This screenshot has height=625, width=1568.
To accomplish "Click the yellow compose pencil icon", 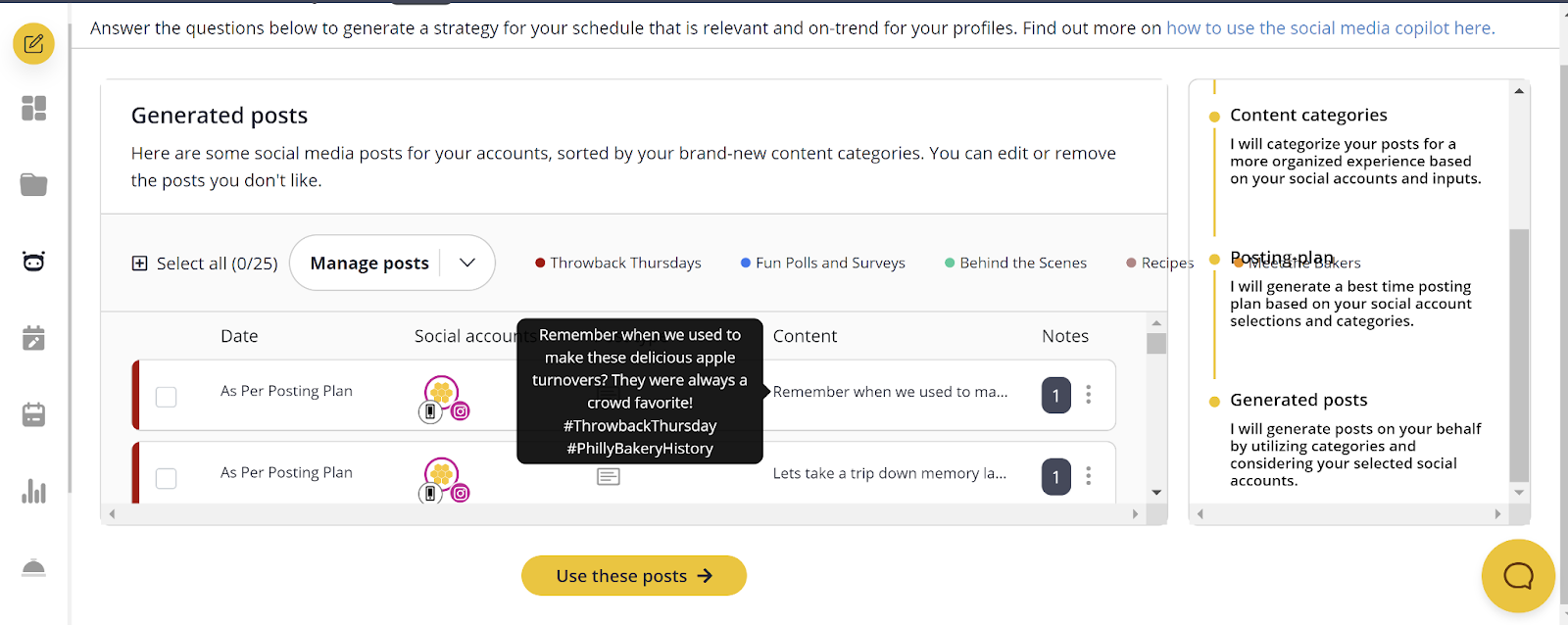I will (33, 44).
